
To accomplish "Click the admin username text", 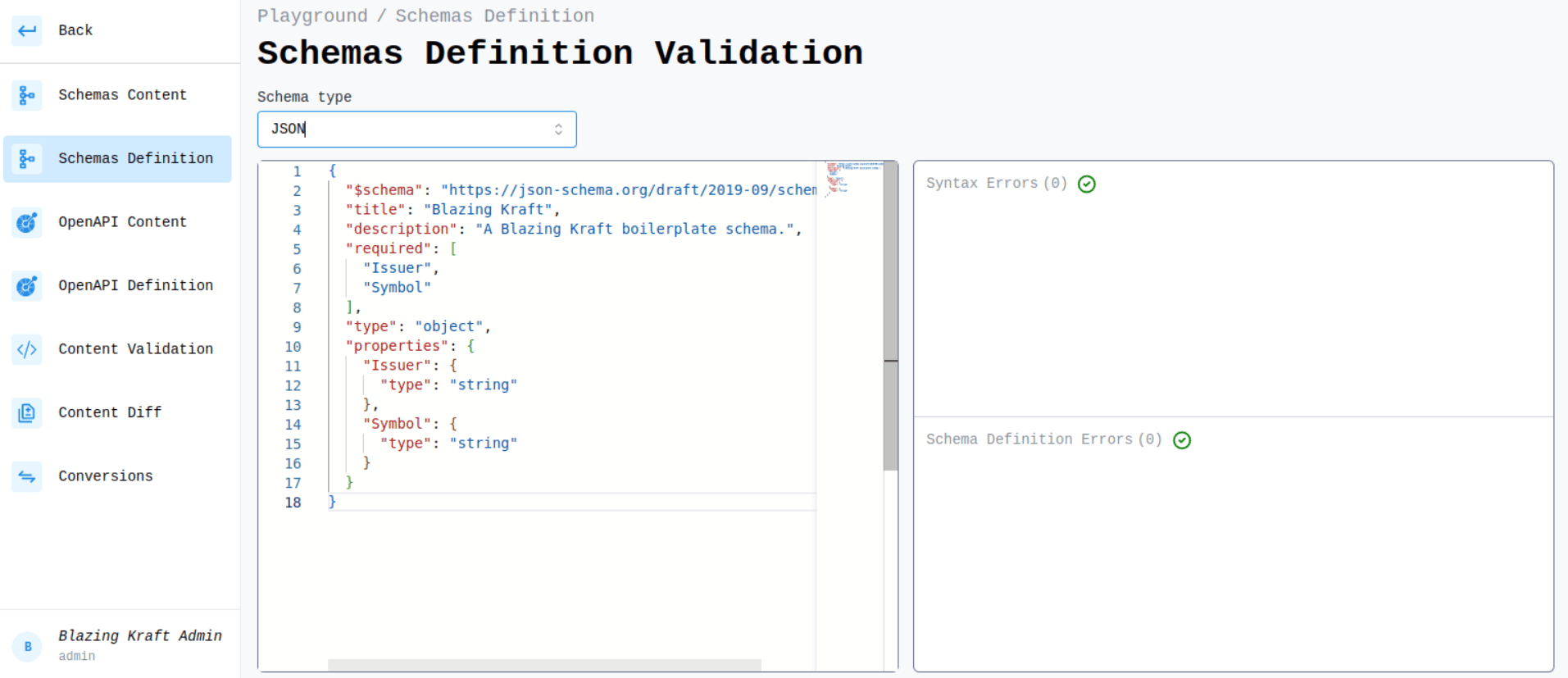I will (77, 656).
